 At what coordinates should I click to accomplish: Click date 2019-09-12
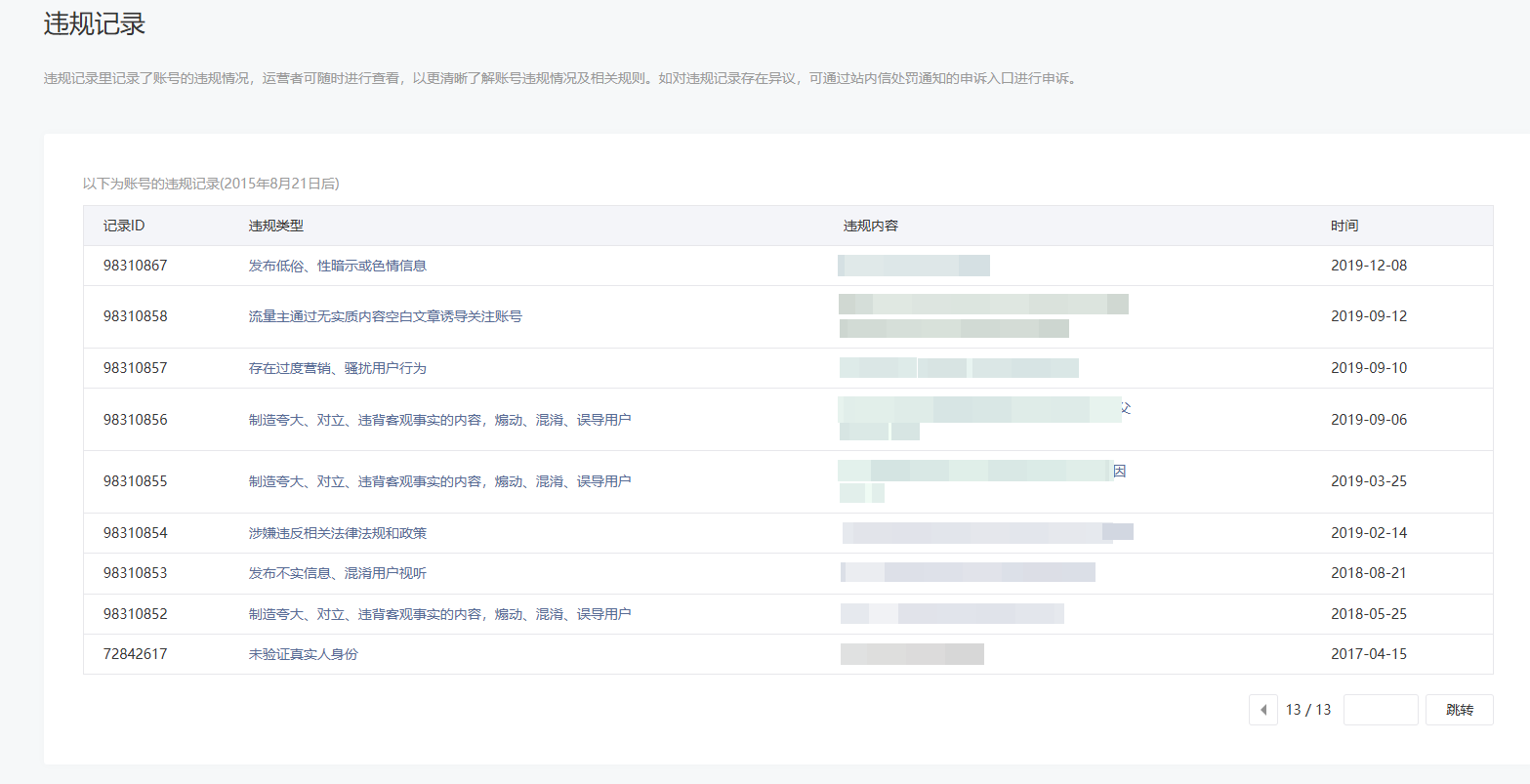click(1369, 316)
